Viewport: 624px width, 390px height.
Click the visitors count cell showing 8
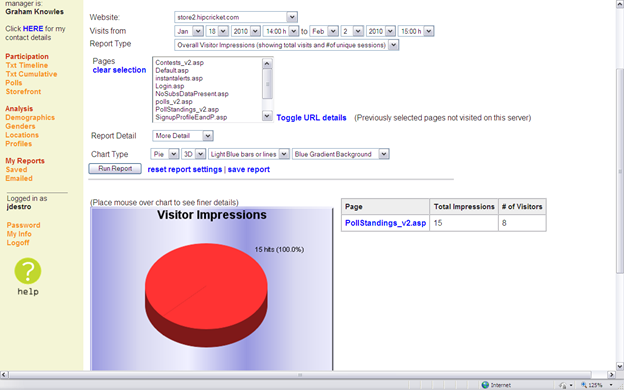pos(522,223)
